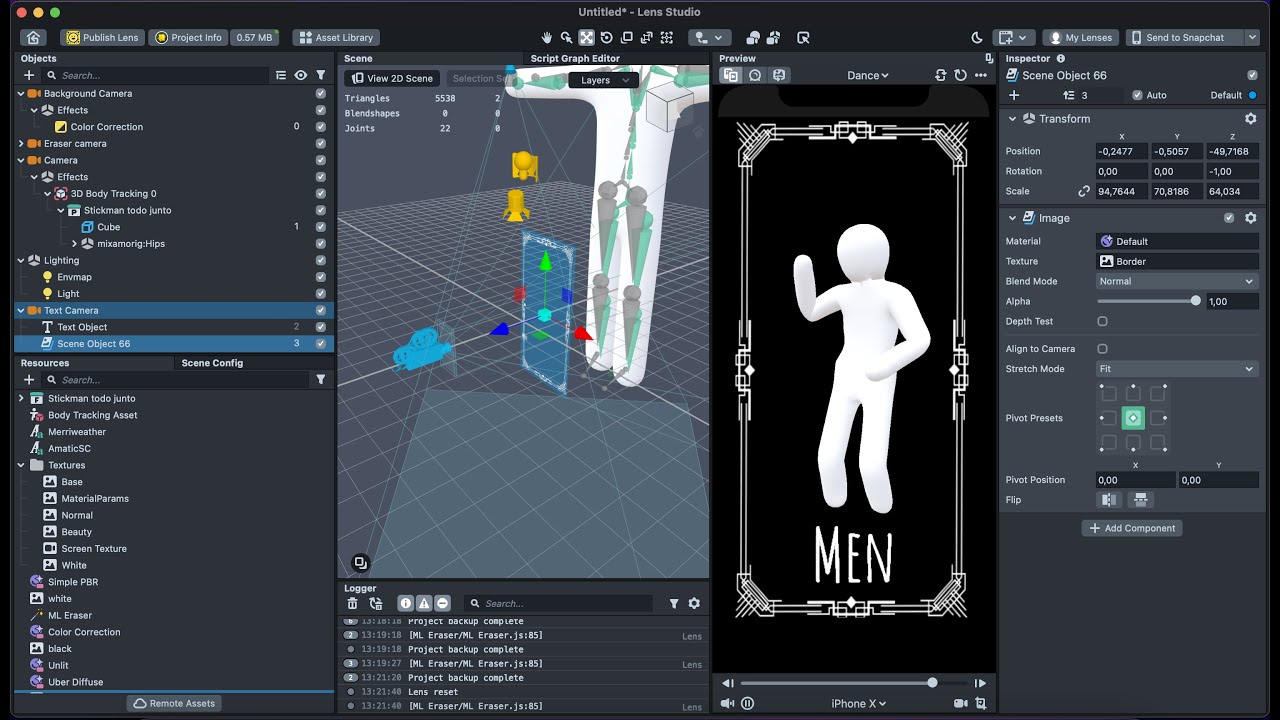
Task: Pause the preview playback
Action: pos(747,703)
